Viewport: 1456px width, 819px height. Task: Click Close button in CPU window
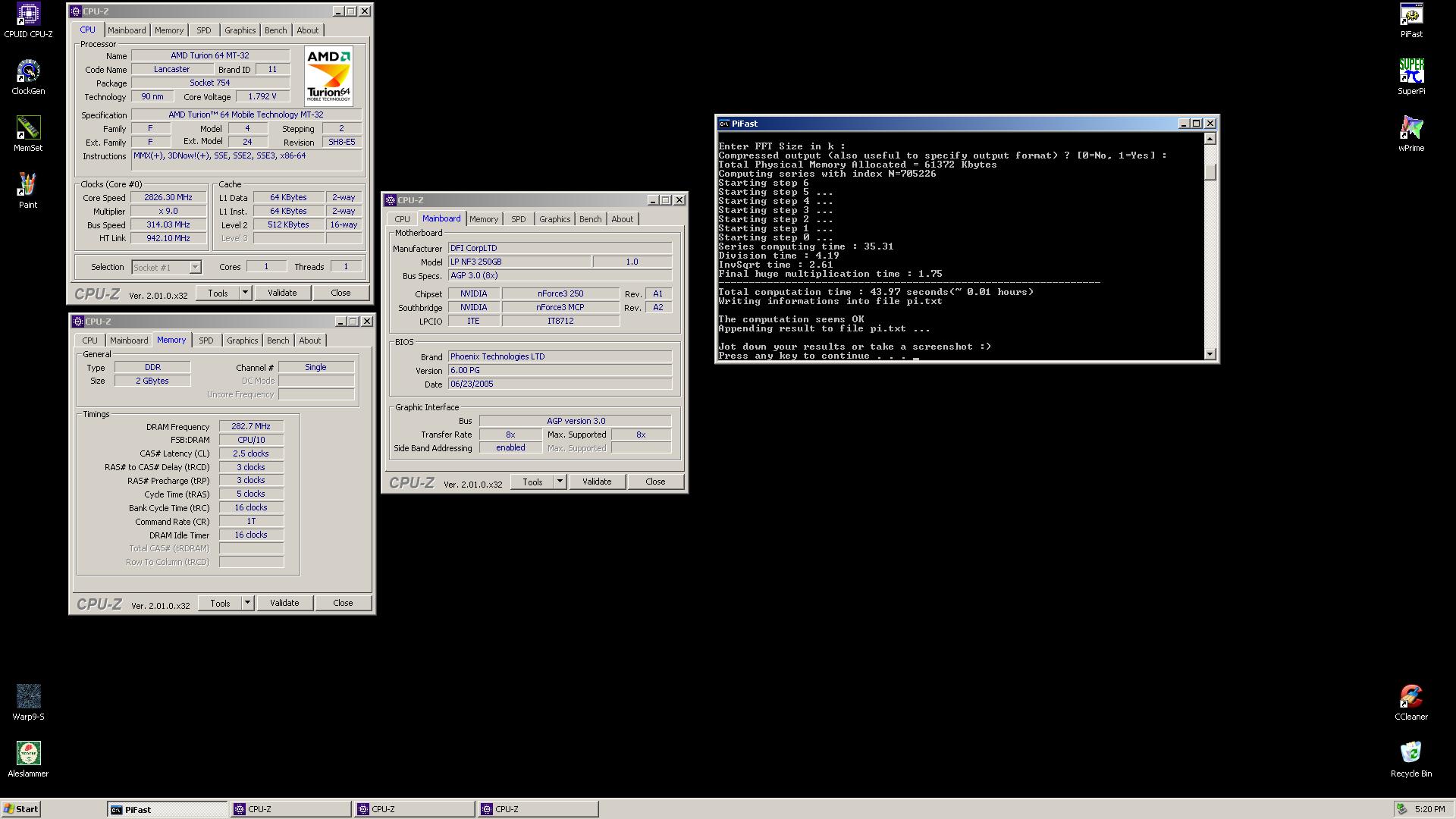point(340,293)
